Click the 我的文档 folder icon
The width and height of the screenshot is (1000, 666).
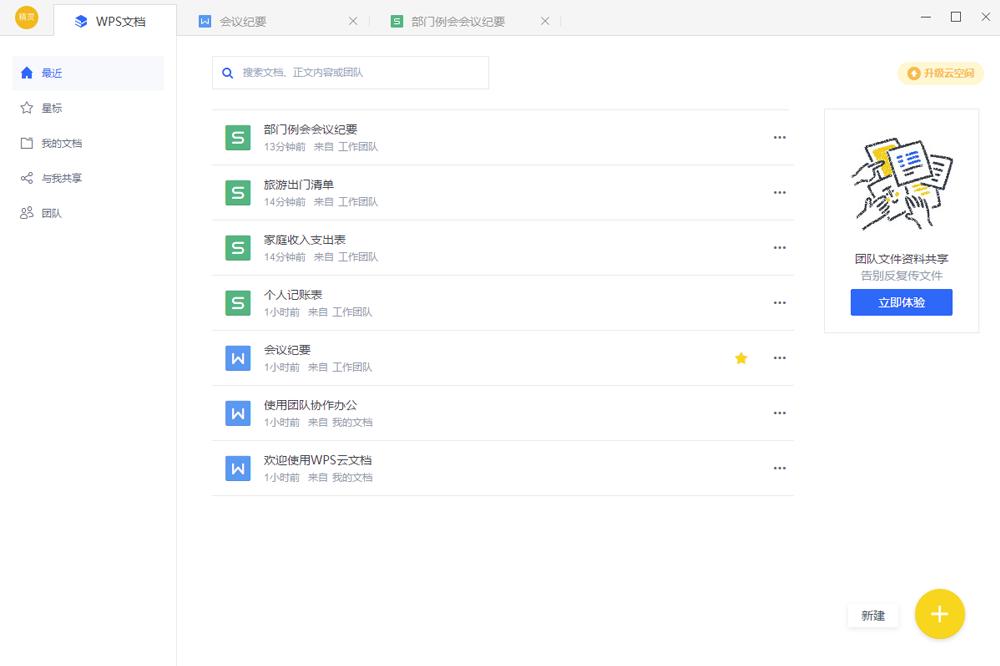click(27, 143)
